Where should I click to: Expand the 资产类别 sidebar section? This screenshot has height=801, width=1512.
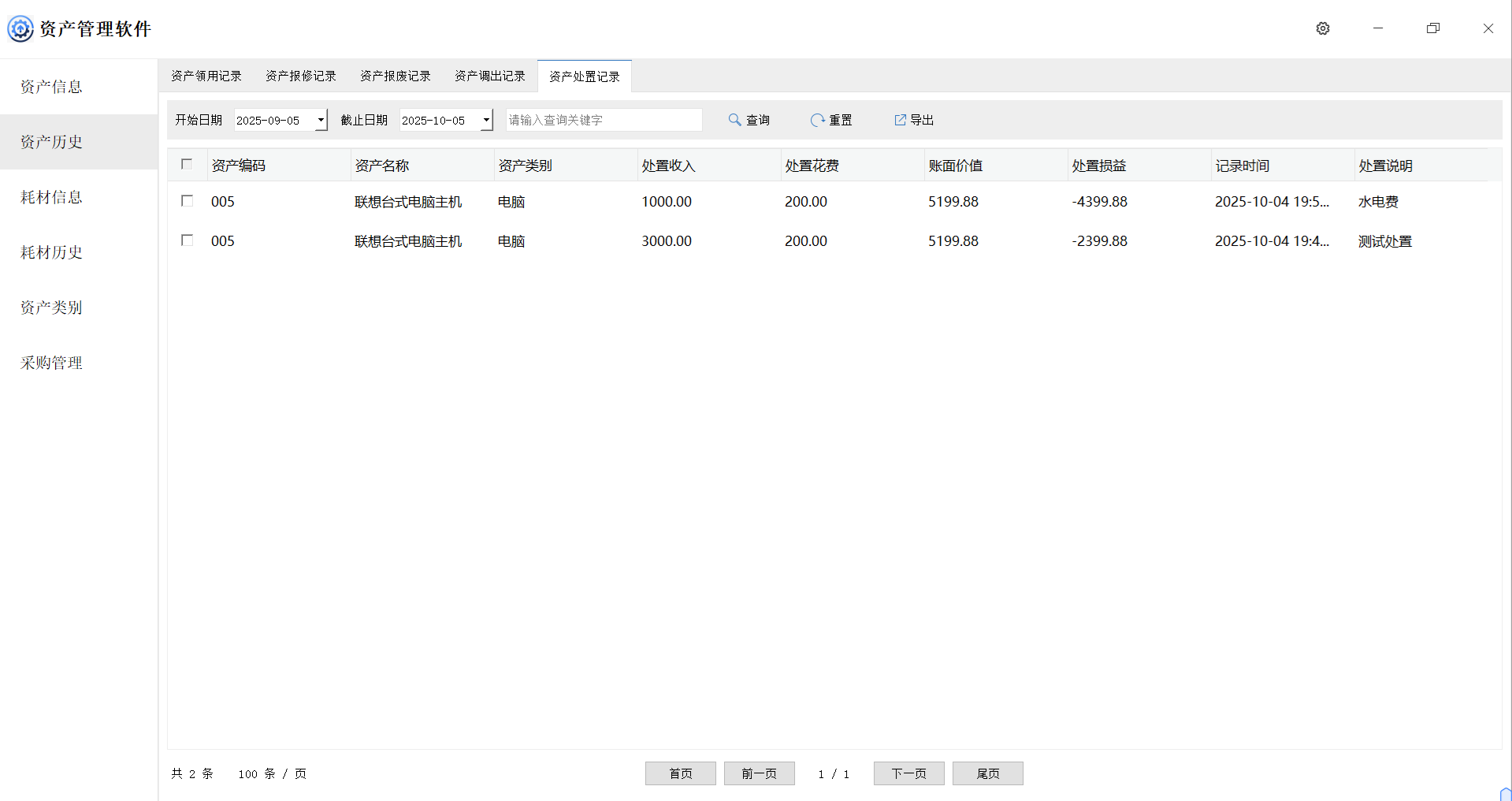(50, 307)
